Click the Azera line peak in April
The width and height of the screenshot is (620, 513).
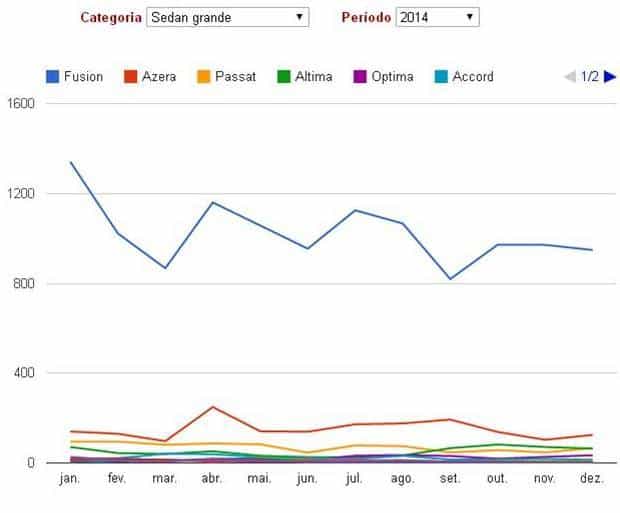212,407
